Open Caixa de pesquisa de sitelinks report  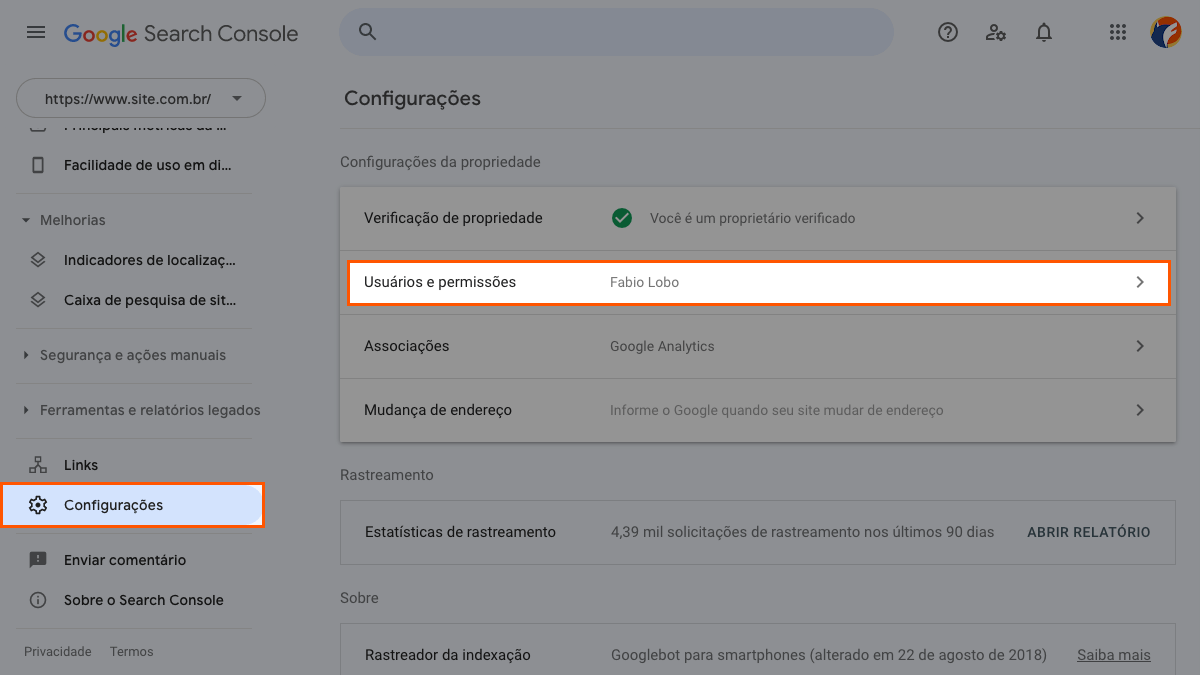coord(134,299)
